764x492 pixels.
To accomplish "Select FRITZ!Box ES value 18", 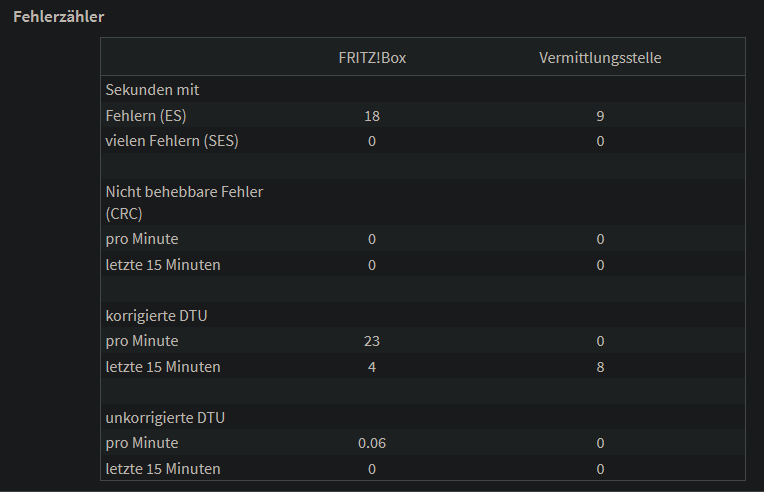I will point(372,116).
